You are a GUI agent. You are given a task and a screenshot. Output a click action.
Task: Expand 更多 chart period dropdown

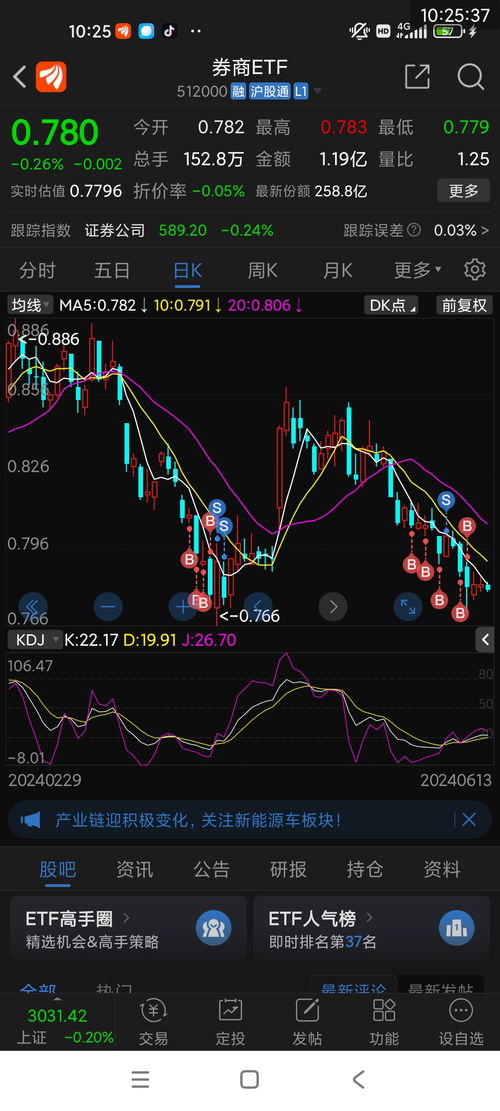tap(418, 270)
